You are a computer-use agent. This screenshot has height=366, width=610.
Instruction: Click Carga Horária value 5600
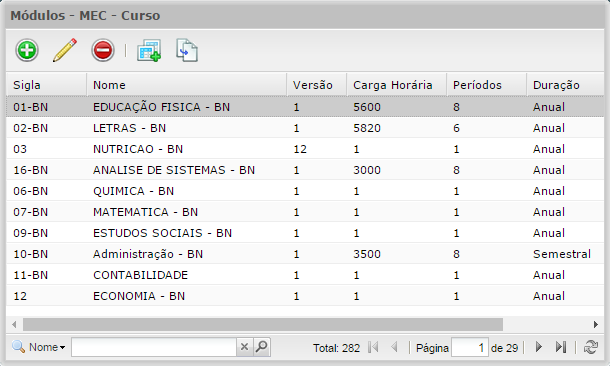367,107
